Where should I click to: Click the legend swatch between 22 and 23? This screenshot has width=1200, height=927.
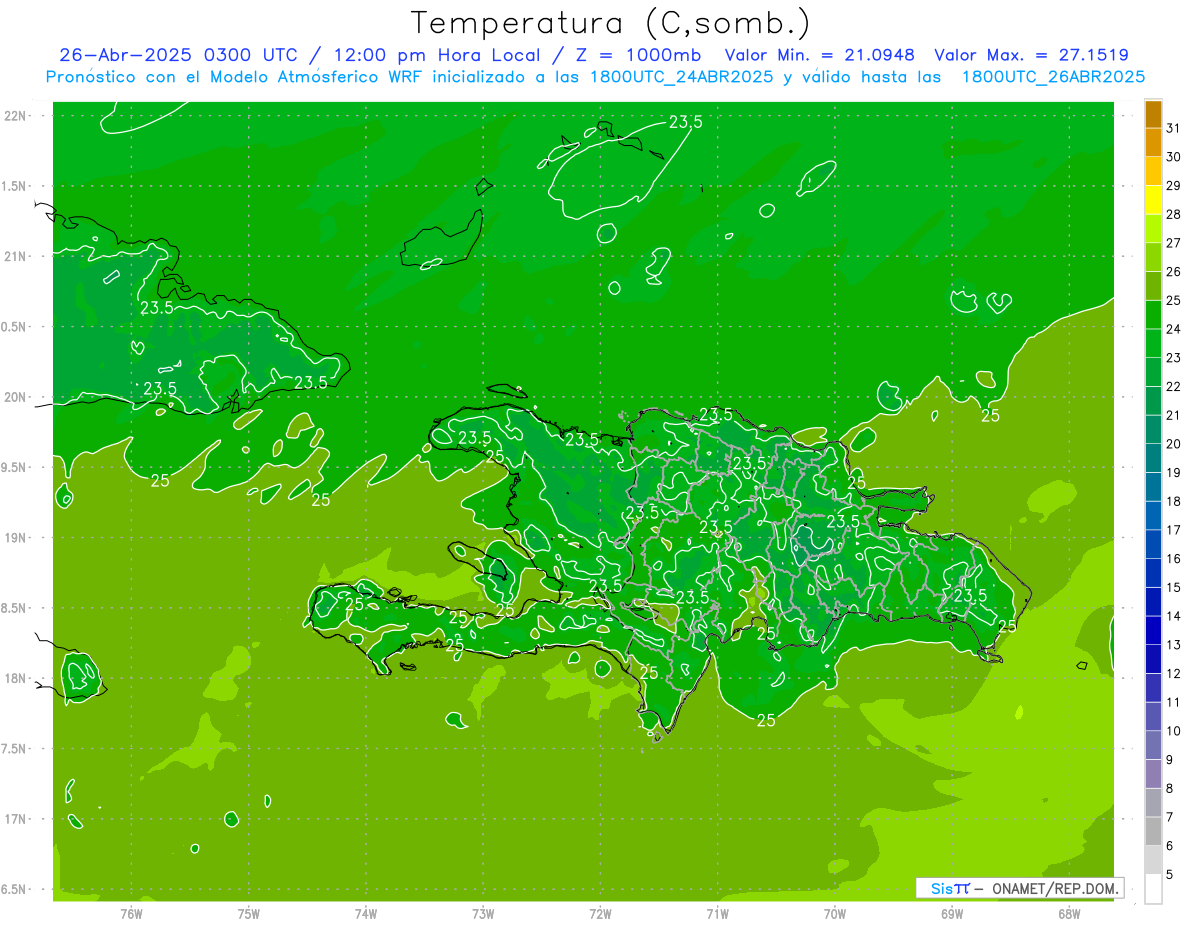pos(1153,371)
